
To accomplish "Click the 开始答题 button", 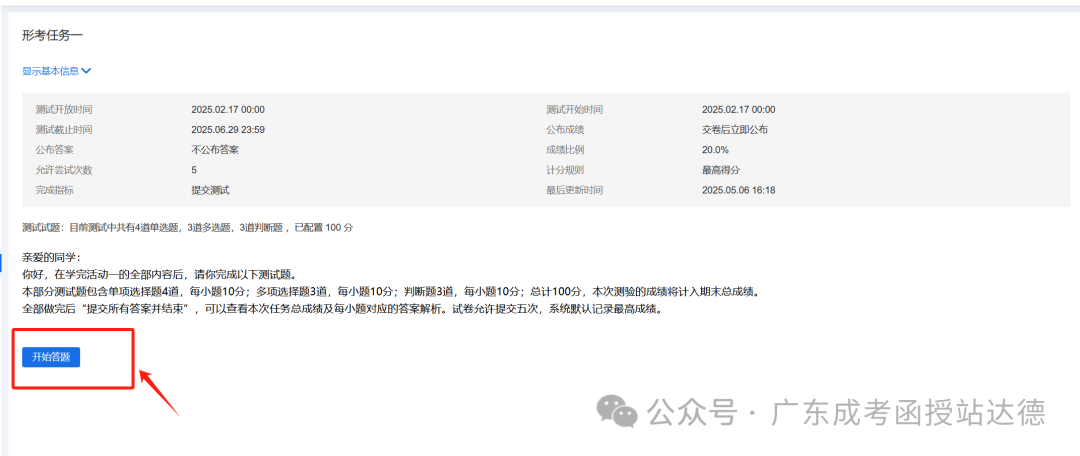I will pos(51,357).
